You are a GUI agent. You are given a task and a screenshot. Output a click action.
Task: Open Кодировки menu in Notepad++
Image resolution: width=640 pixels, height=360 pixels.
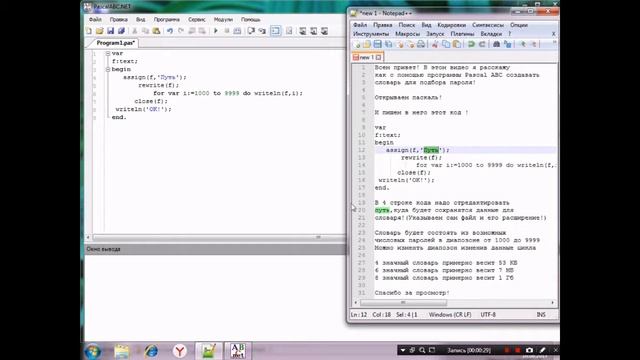tap(451, 25)
